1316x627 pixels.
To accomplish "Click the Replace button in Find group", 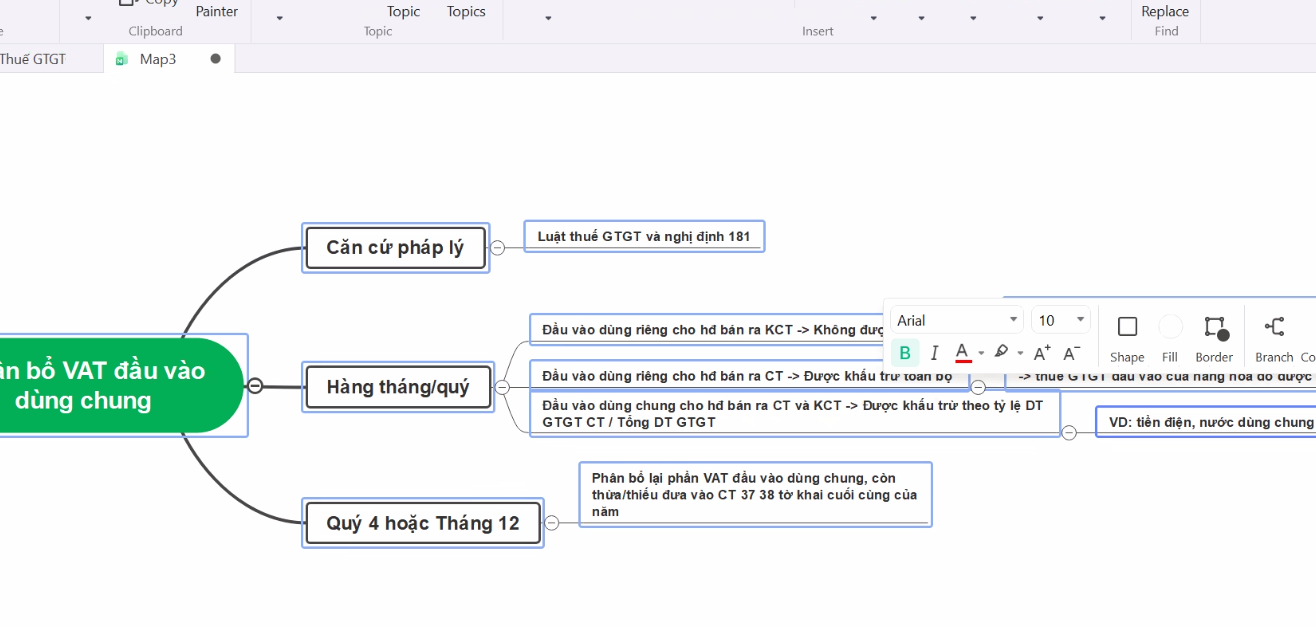I will [1165, 12].
